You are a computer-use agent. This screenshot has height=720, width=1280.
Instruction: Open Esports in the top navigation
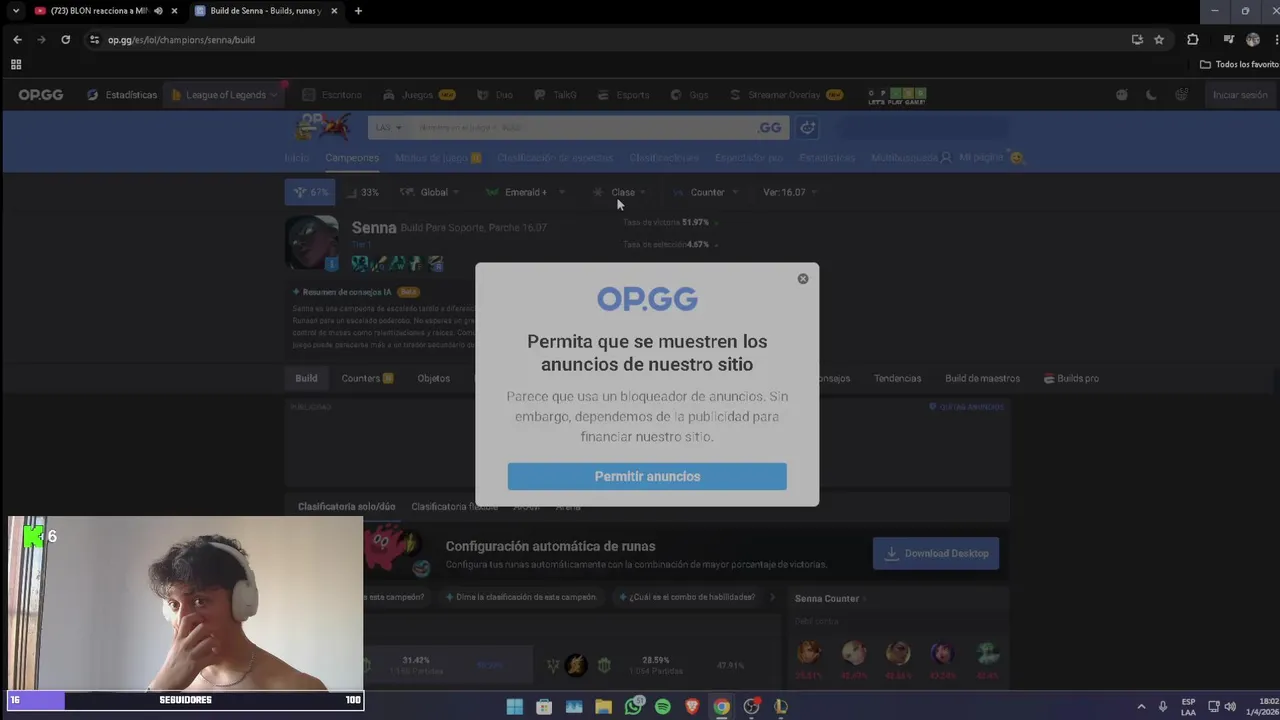point(623,95)
